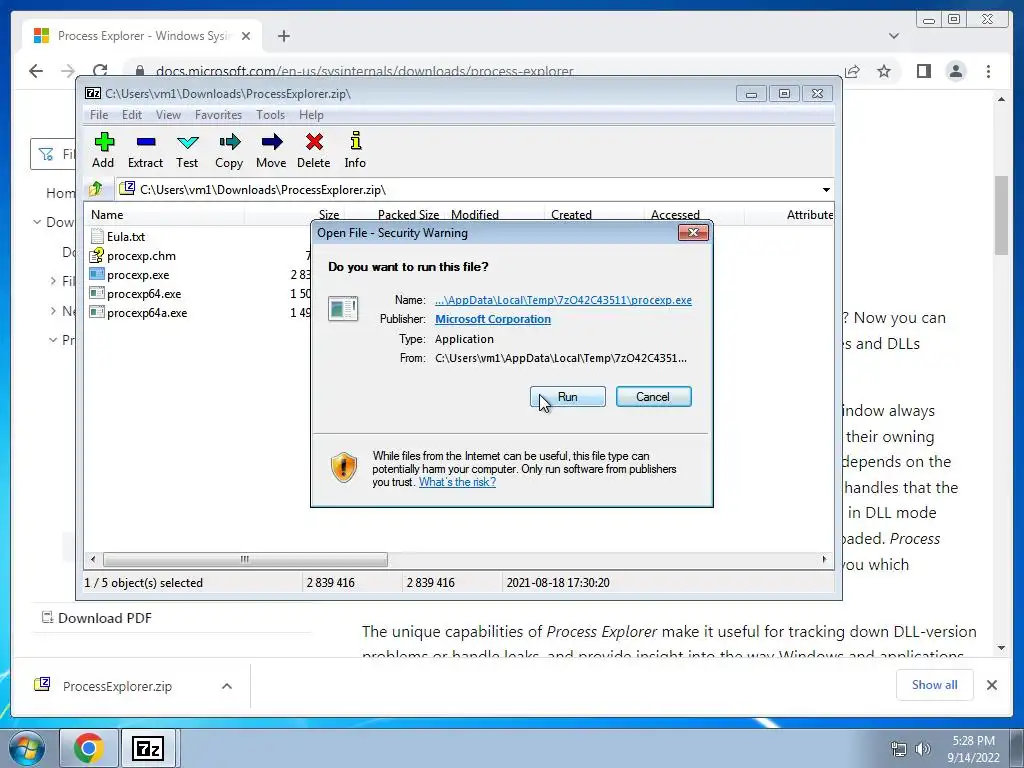Bookmark the page with the star icon
This screenshot has height=768, width=1024.
tap(884, 71)
